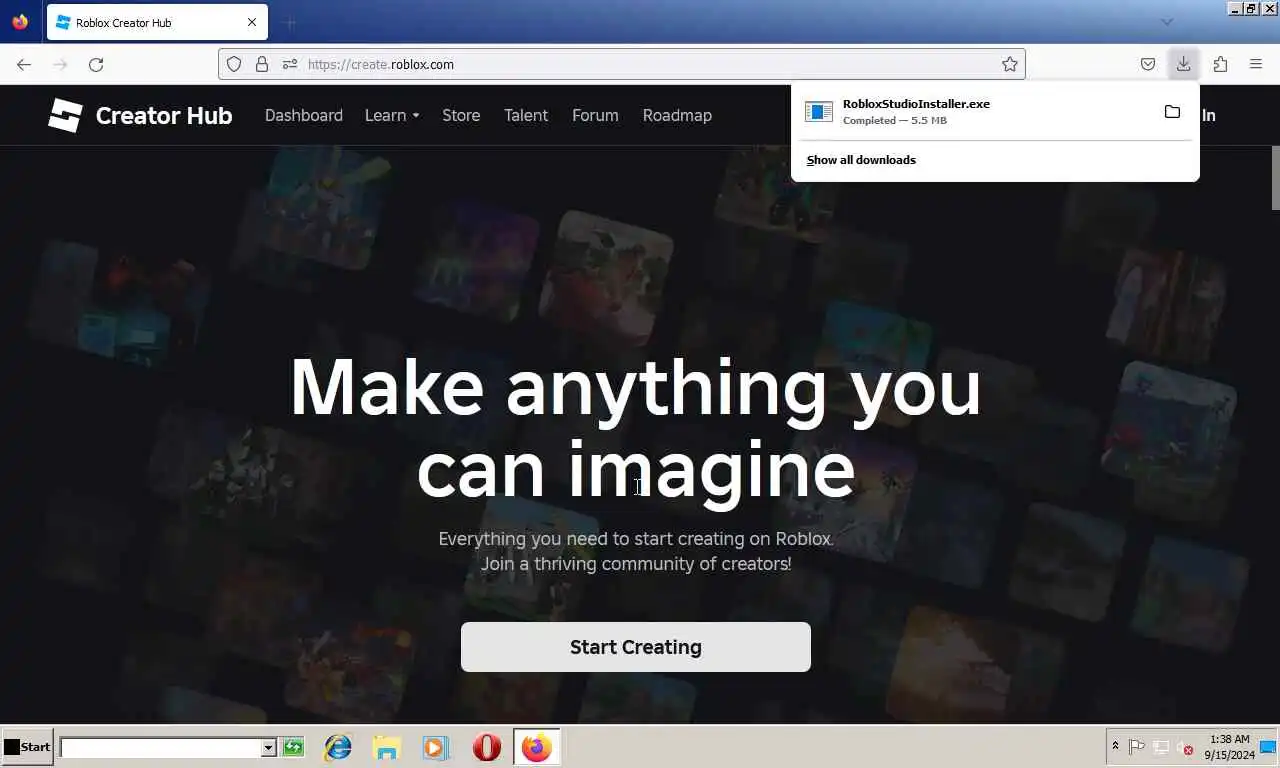1280x768 pixels.
Task: Click the Creator Hub logo
Action: (x=140, y=115)
